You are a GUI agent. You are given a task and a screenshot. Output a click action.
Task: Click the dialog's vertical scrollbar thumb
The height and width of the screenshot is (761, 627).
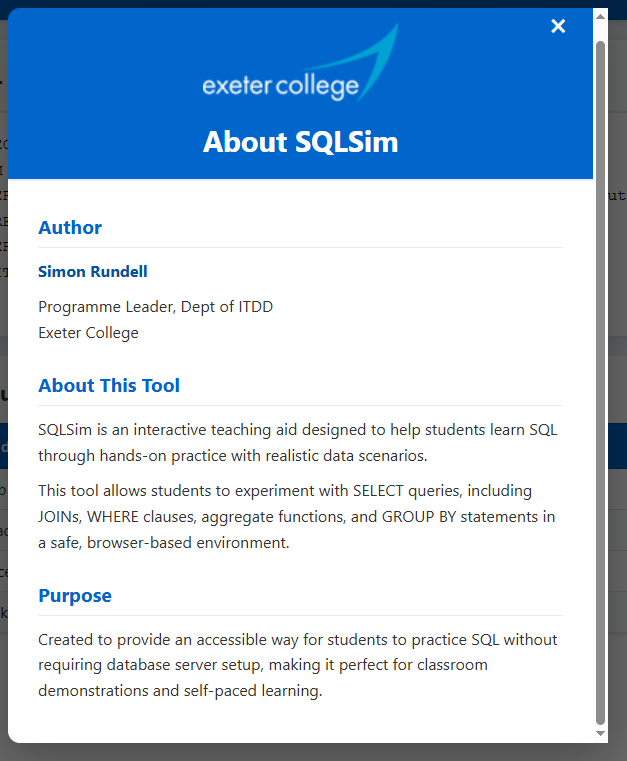[x=600, y=380]
